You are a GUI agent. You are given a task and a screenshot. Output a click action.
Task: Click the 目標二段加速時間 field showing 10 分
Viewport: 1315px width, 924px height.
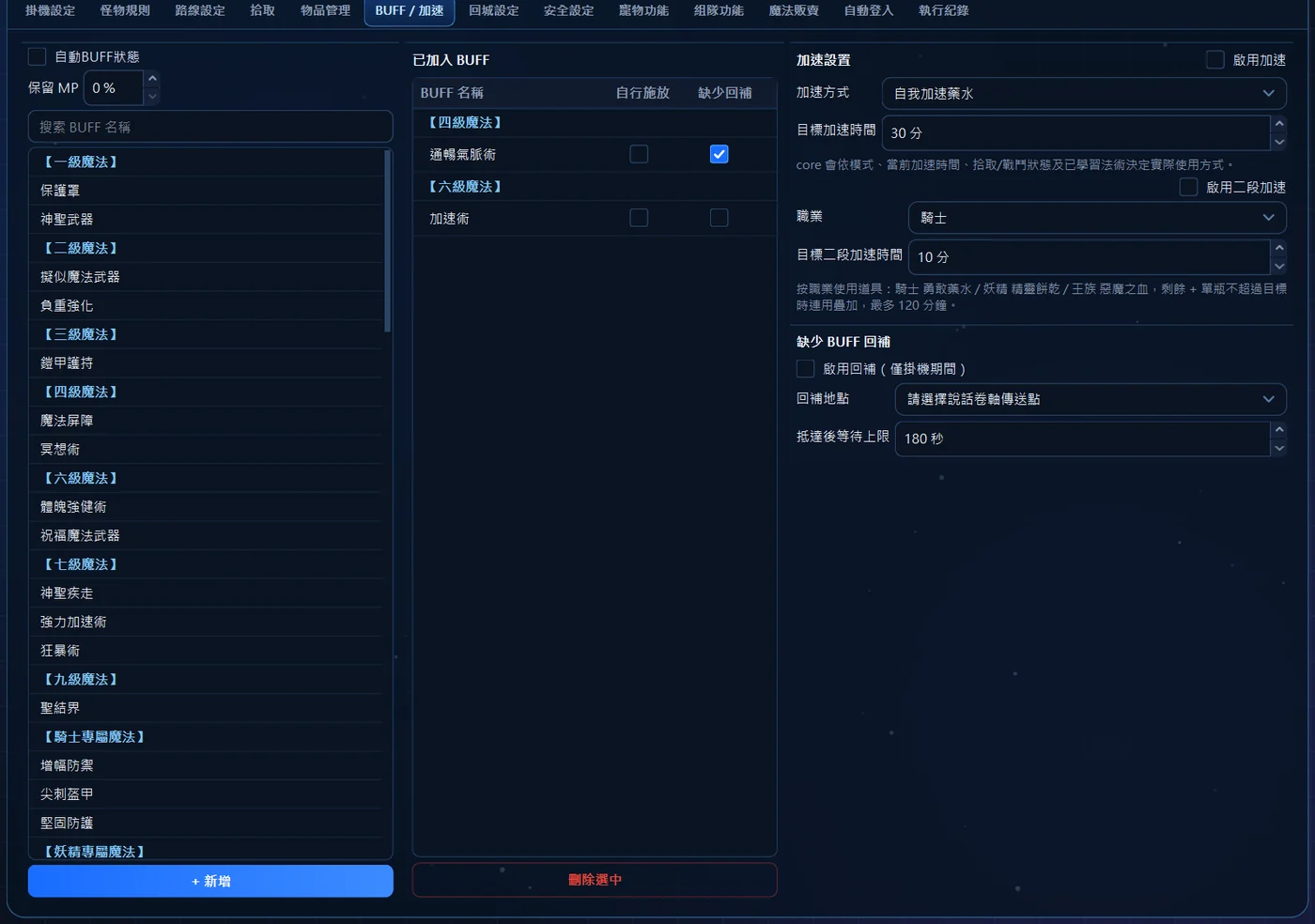1090,256
